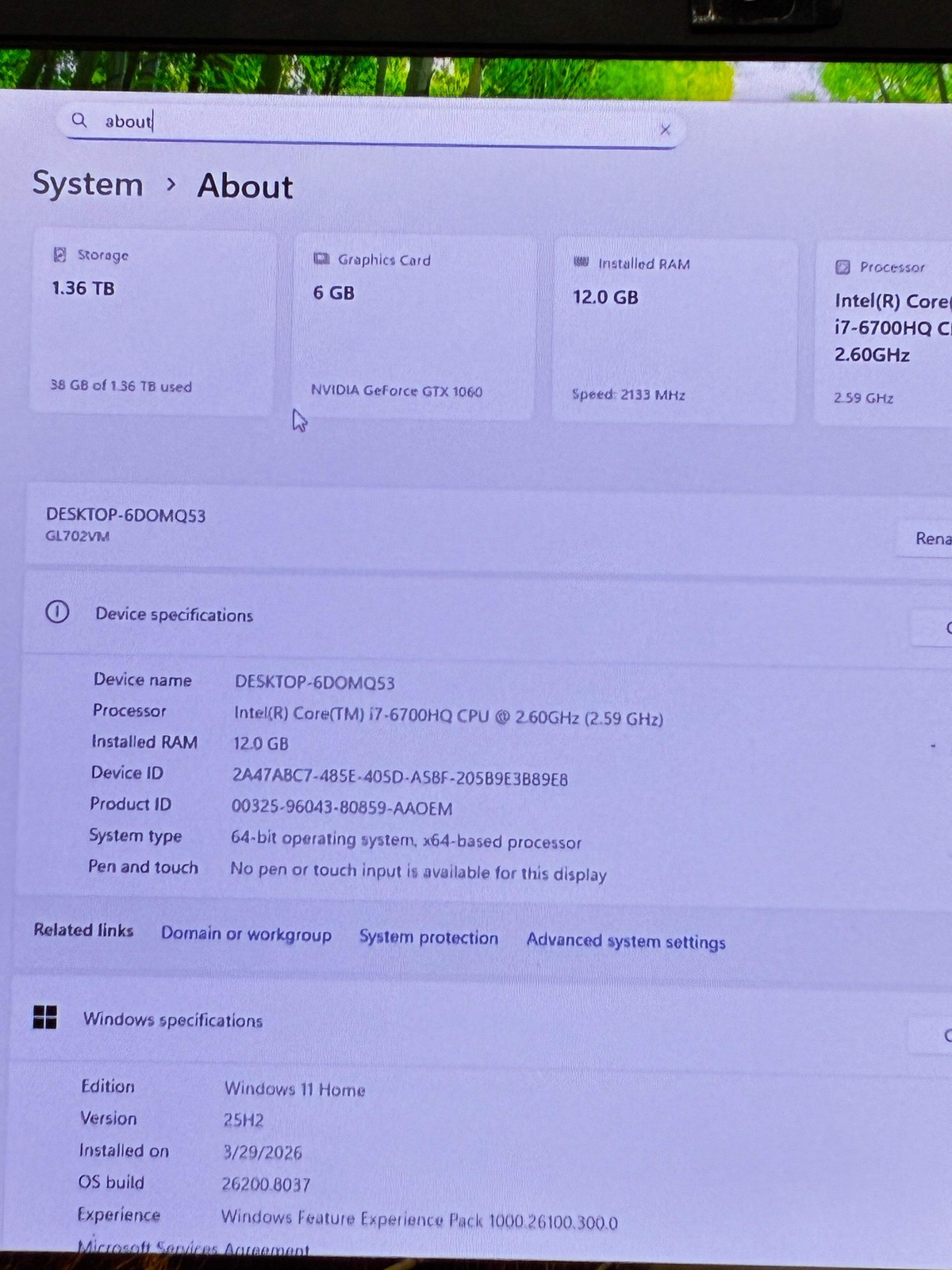Open Advanced system settings link

[x=626, y=941]
